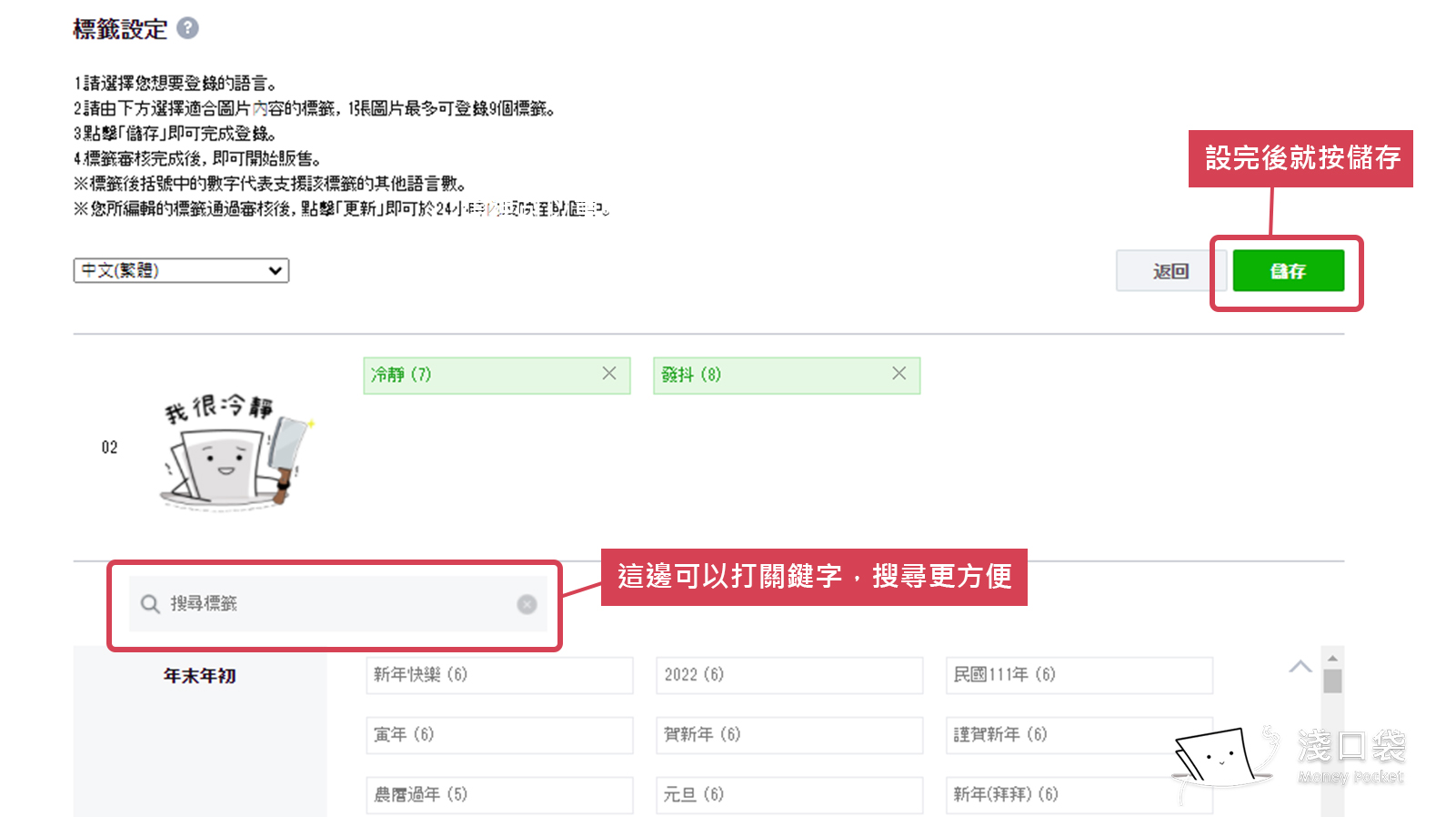Select the 年末年初 category label
The width and height of the screenshot is (1456, 817).
click(199, 676)
